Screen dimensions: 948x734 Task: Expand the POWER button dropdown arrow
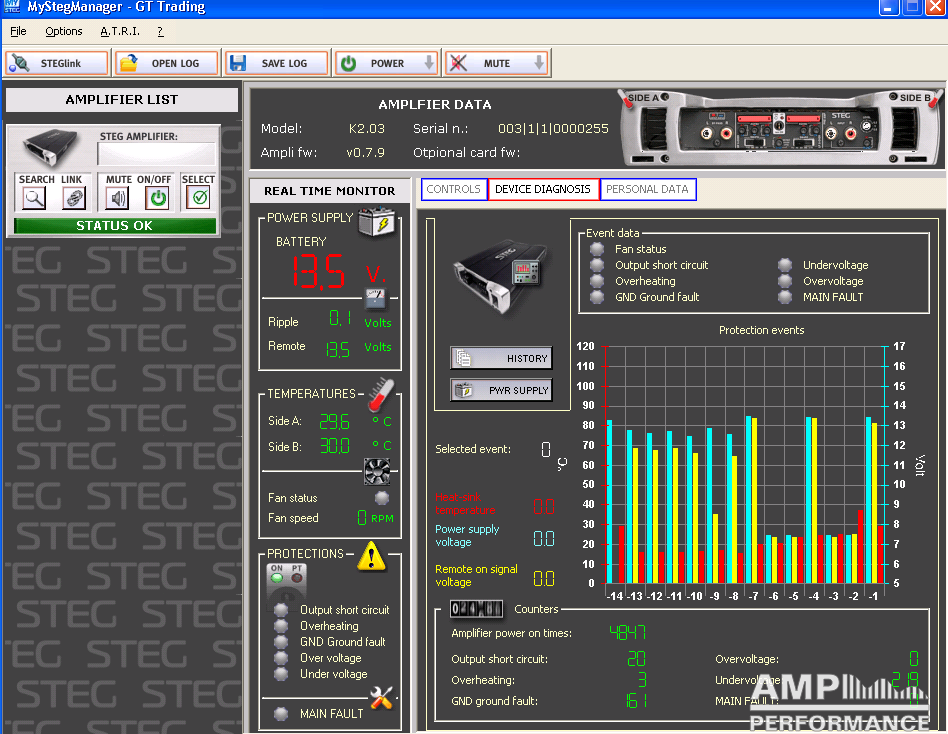pos(429,63)
